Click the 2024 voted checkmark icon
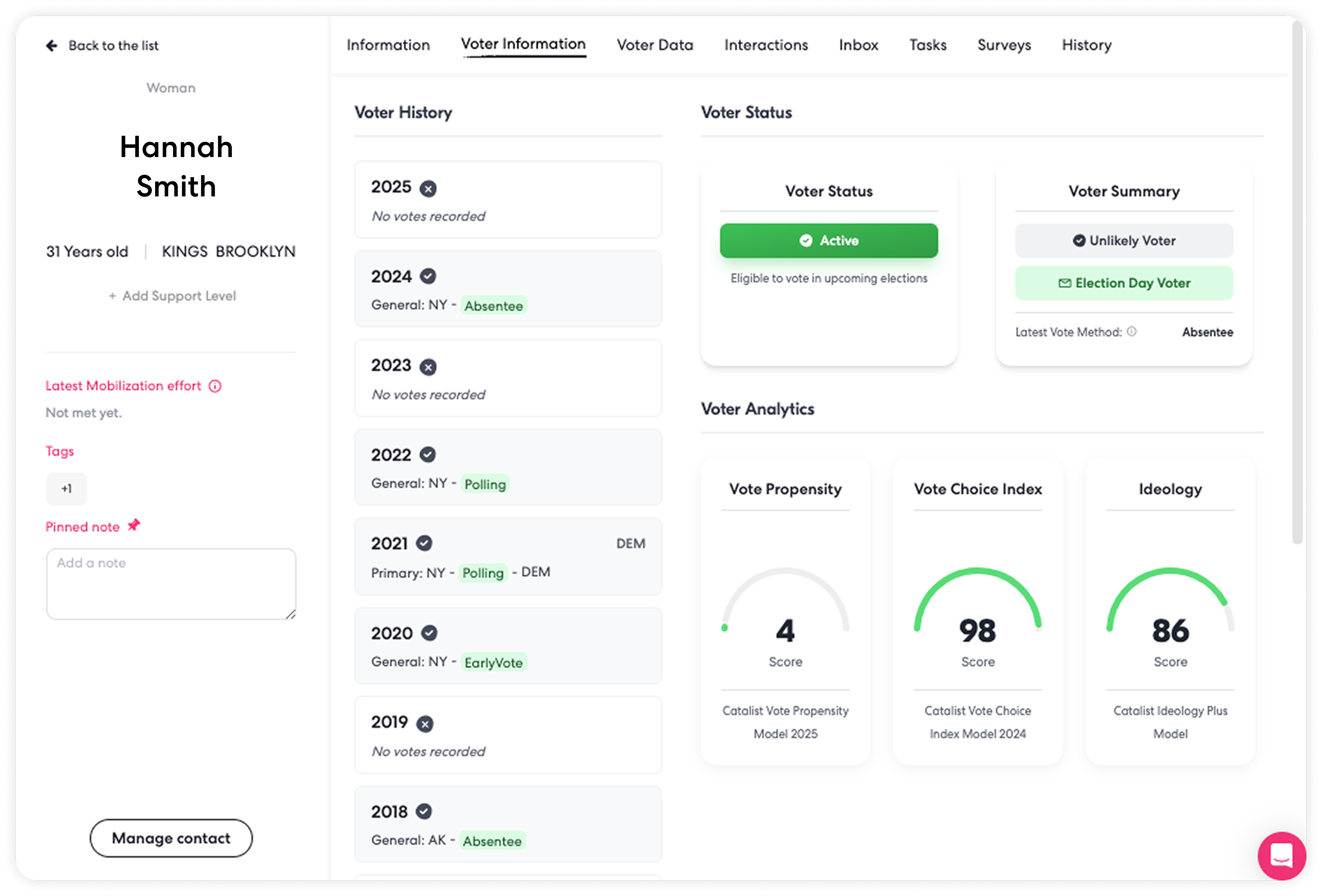 pyautogui.click(x=428, y=276)
